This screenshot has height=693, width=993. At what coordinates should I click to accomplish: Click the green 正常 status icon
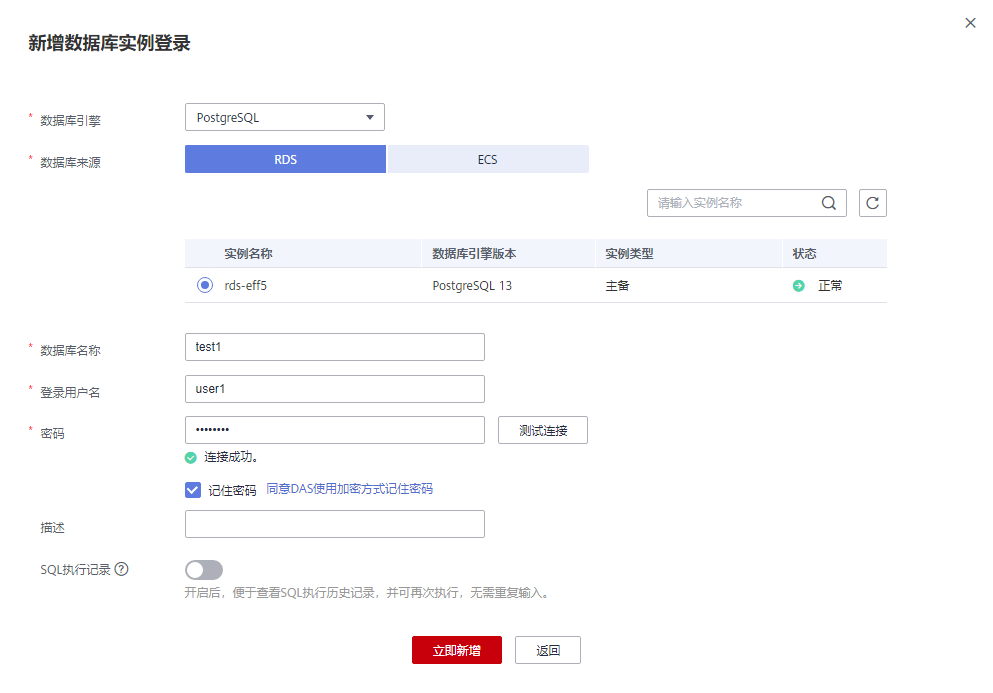click(x=799, y=286)
